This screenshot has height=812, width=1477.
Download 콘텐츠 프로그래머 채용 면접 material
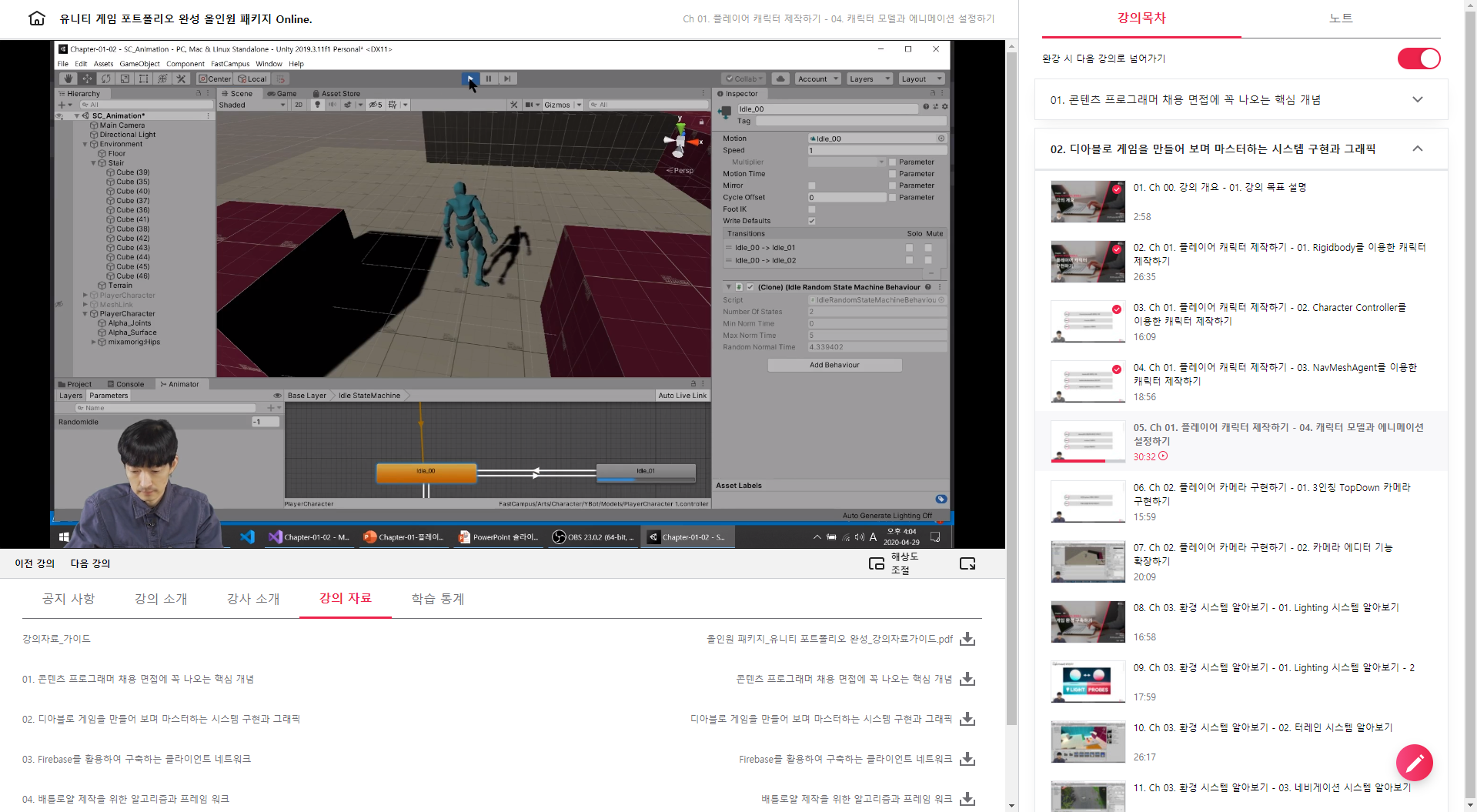coord(967,679)
